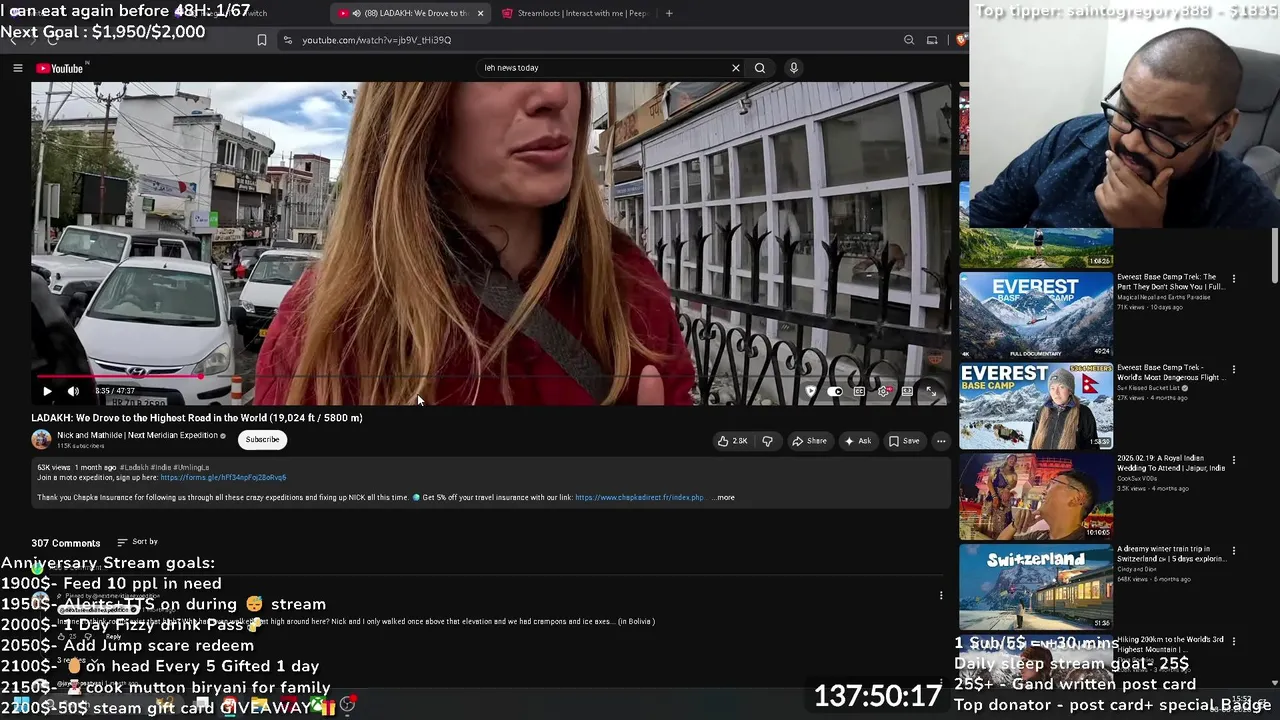1280x720 pixels.
Task: Save the video to a playlist
Action: (x=904, y=441)
